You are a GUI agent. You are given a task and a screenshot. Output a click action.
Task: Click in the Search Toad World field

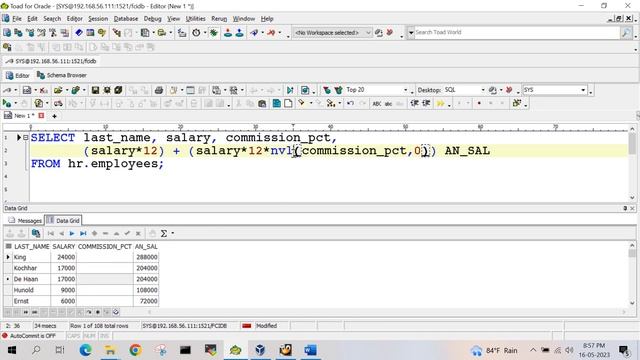[x=517, y=32]
